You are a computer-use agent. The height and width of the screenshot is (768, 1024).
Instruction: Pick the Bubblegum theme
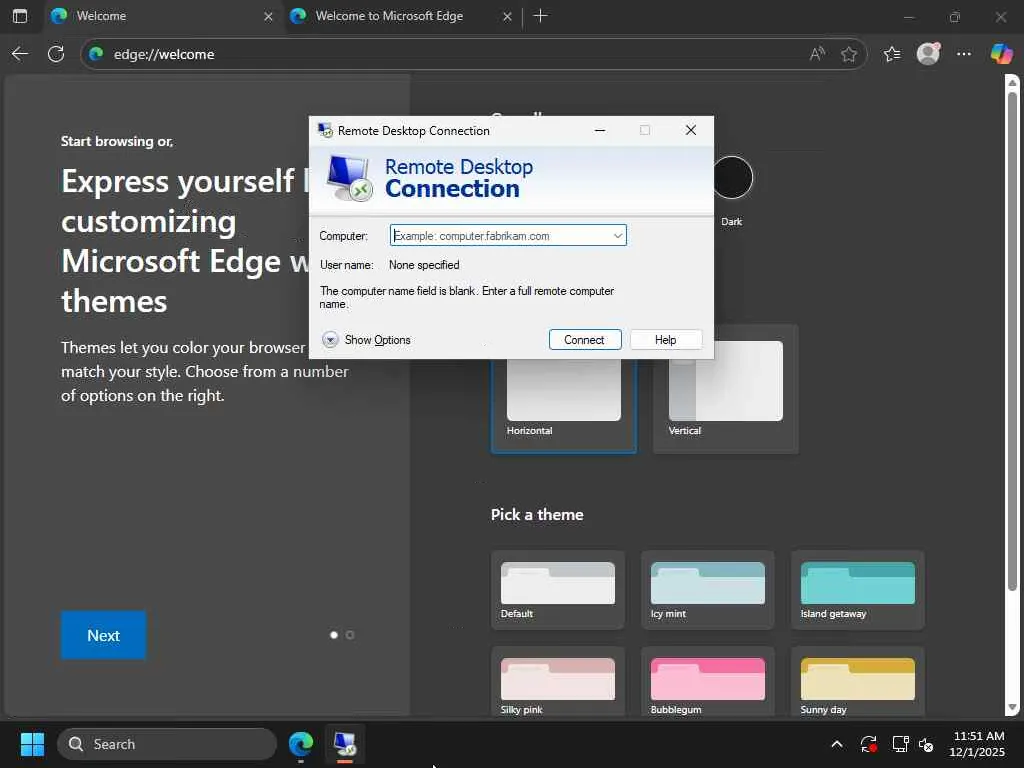[x=708, y=682]
